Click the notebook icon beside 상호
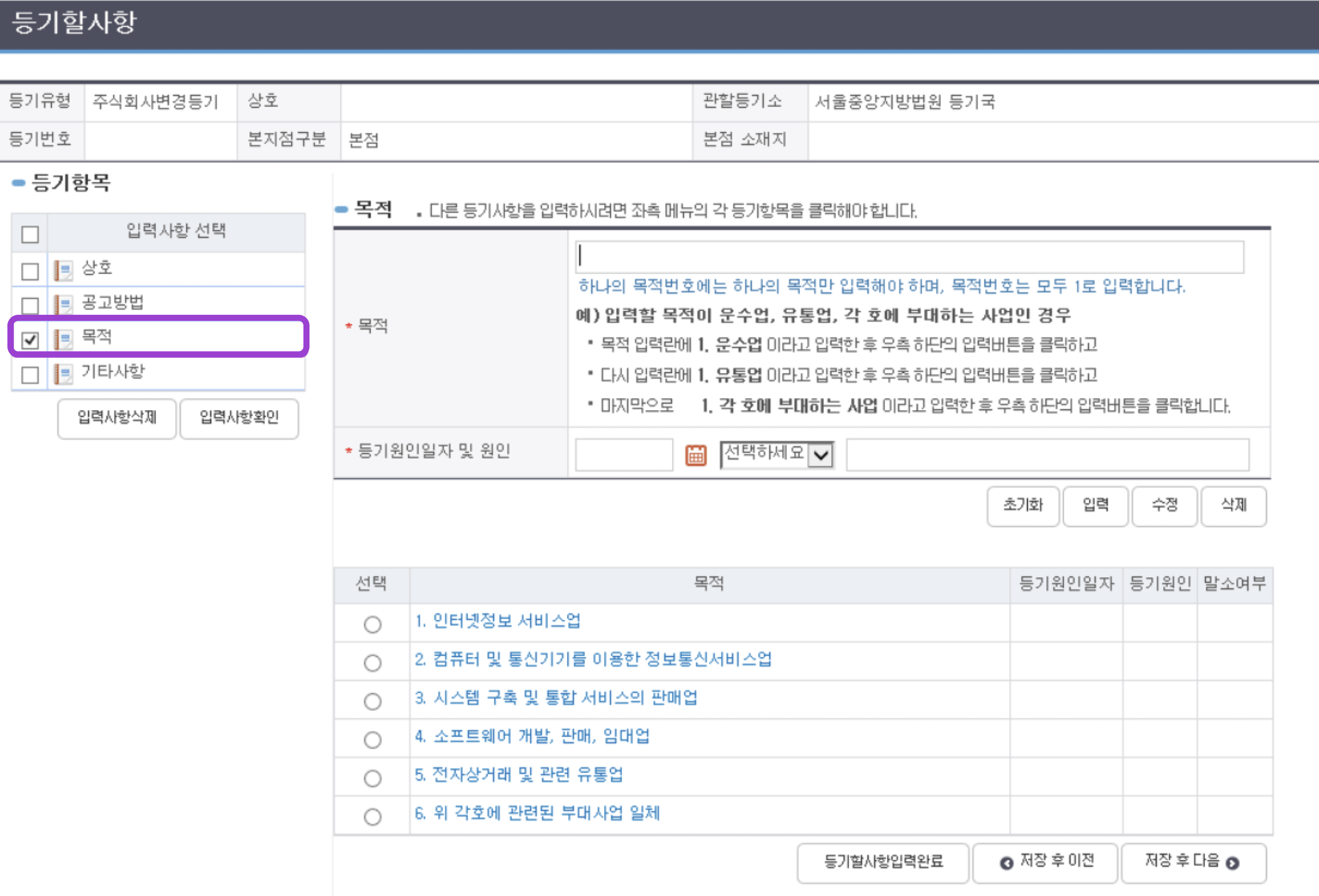The width and height of the screenshot is (1319, 896). click(63, 270)
